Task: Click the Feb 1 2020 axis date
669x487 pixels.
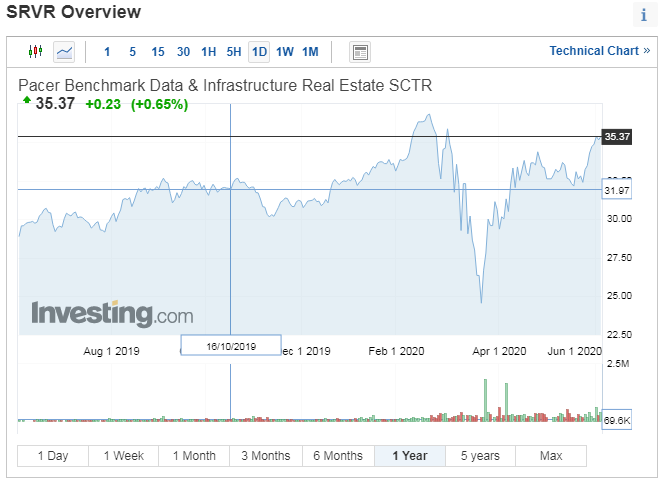Action: pyautogui.click(x=396, y=351)
